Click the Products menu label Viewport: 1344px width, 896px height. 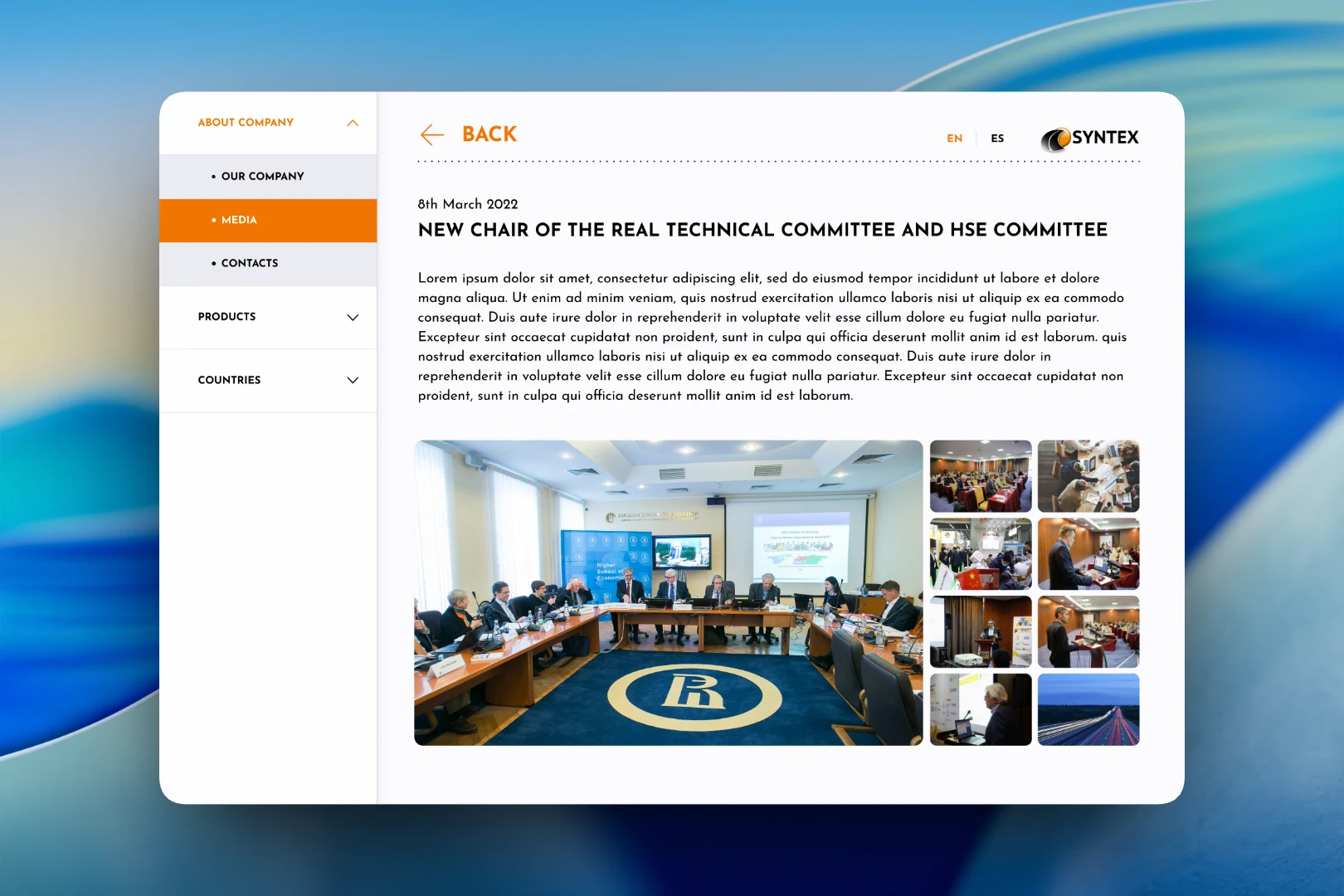coord(226,317)
